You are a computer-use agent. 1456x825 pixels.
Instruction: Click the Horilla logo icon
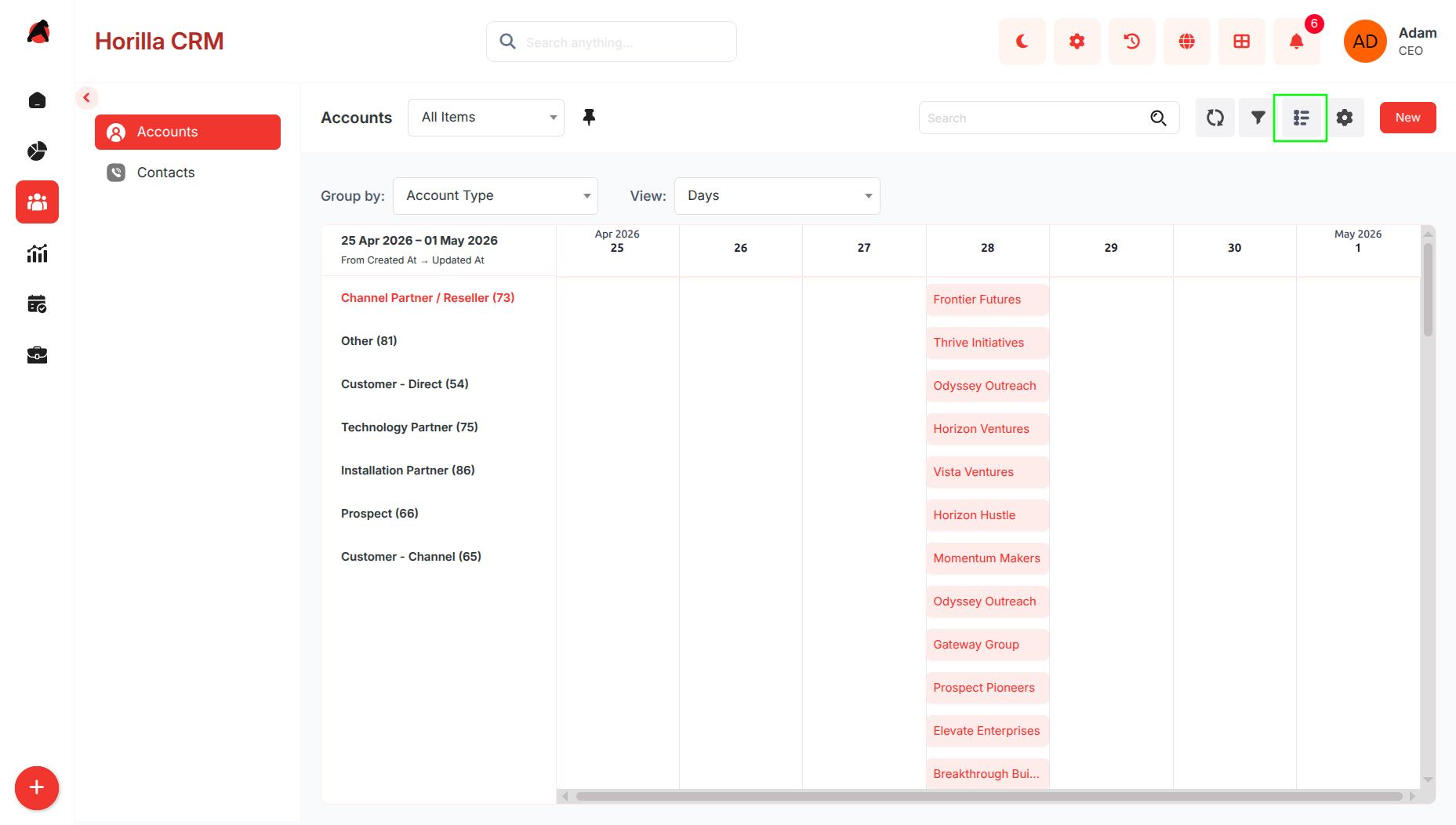click(38, 33)
